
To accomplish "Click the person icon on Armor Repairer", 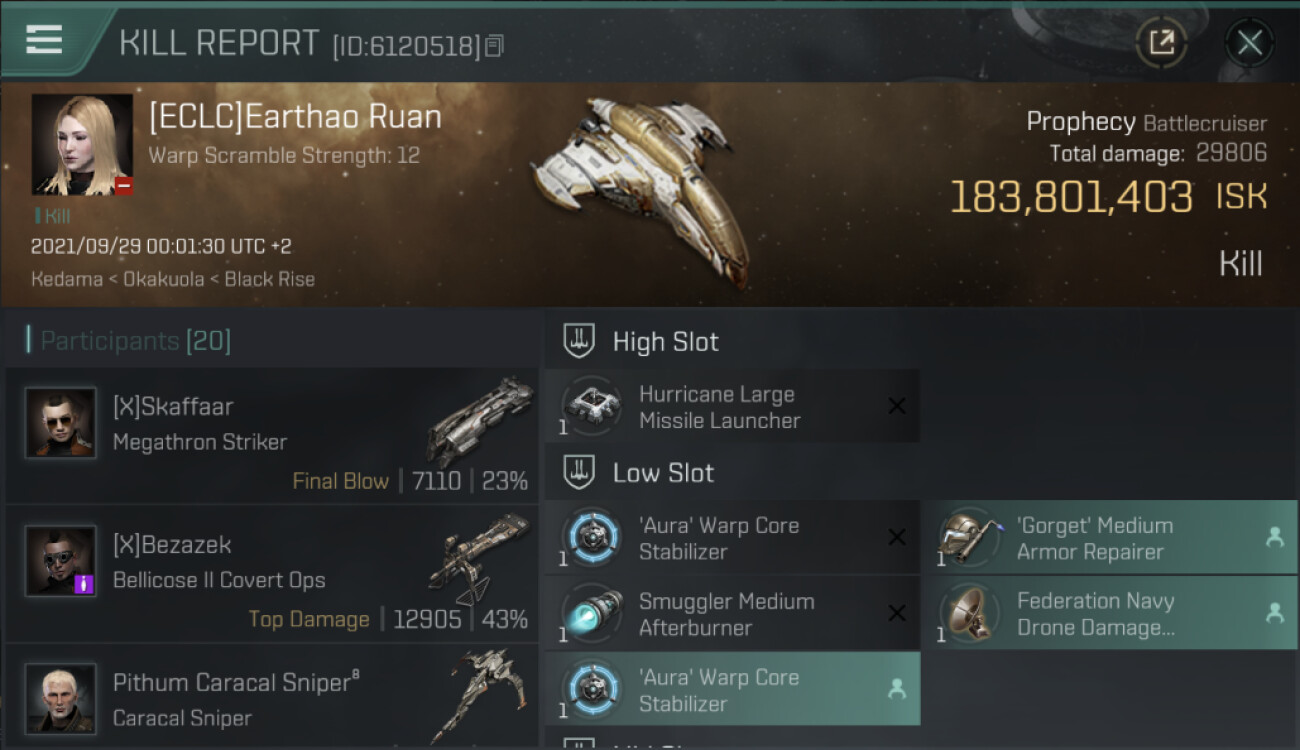I will (x=1274, y=538).
